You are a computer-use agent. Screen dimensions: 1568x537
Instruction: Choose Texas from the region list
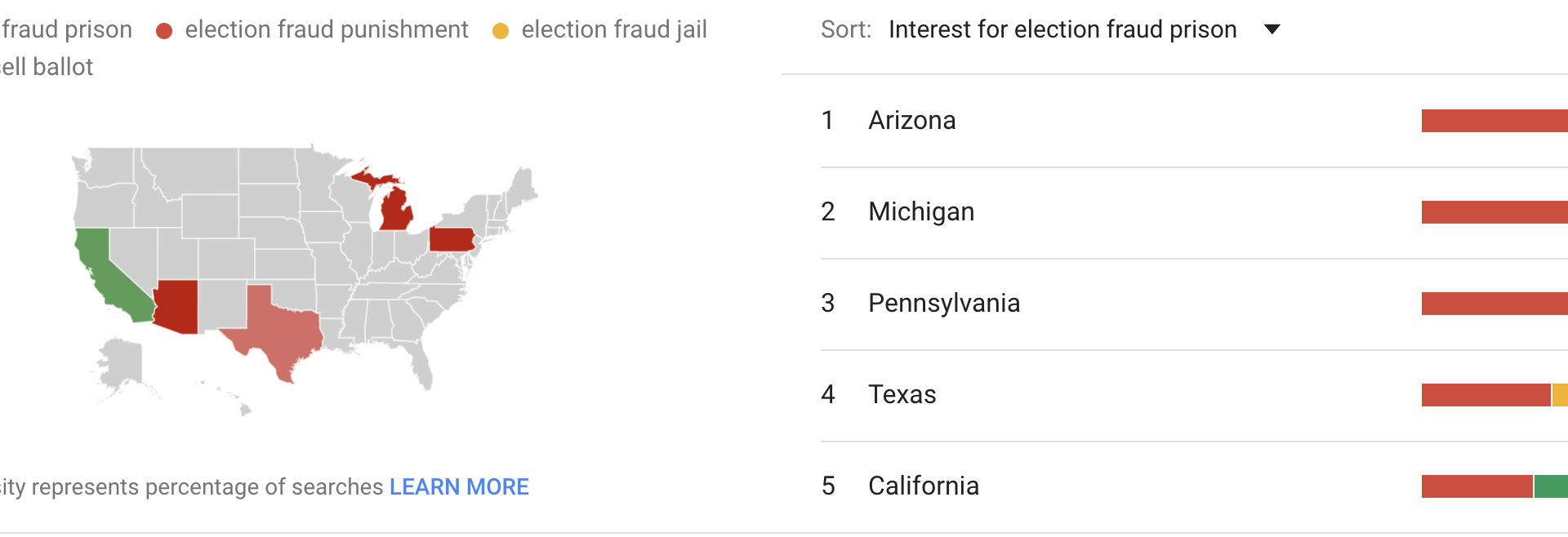tap(902, 394)
